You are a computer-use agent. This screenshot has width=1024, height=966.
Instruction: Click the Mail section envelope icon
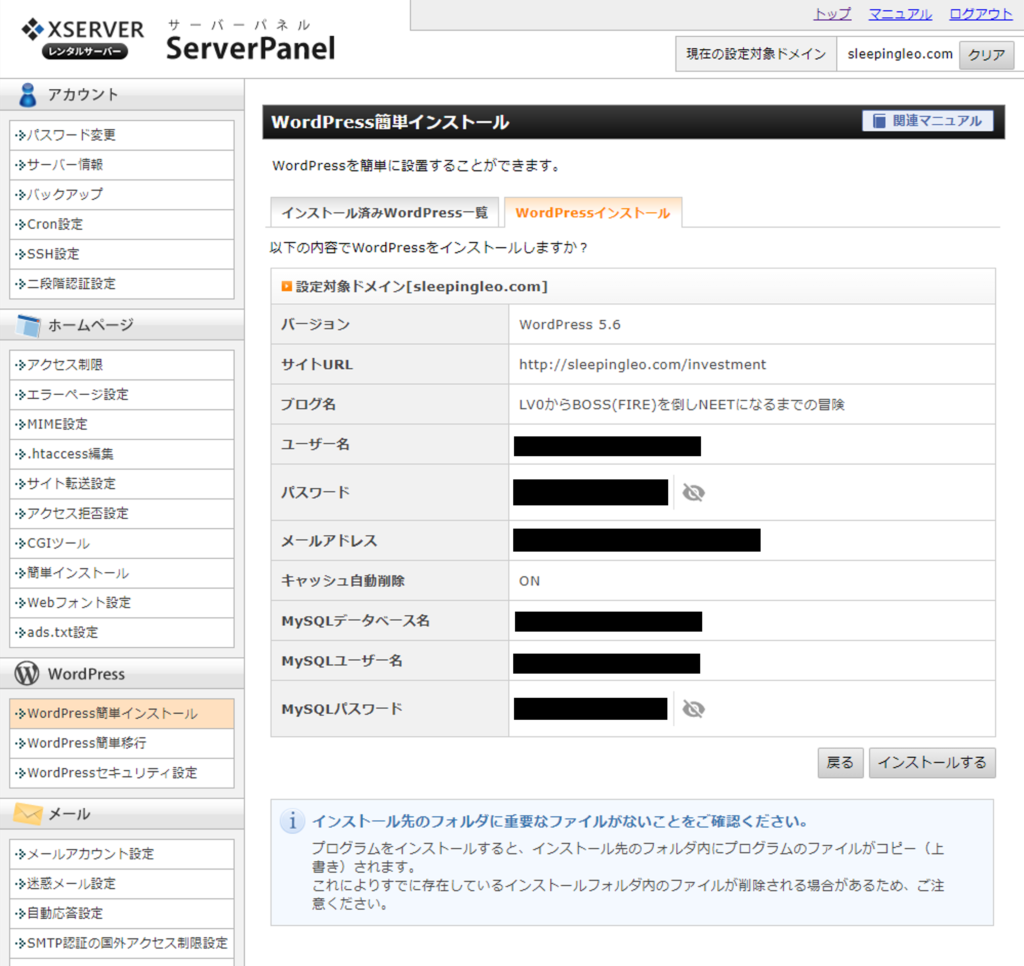[27, 813]
